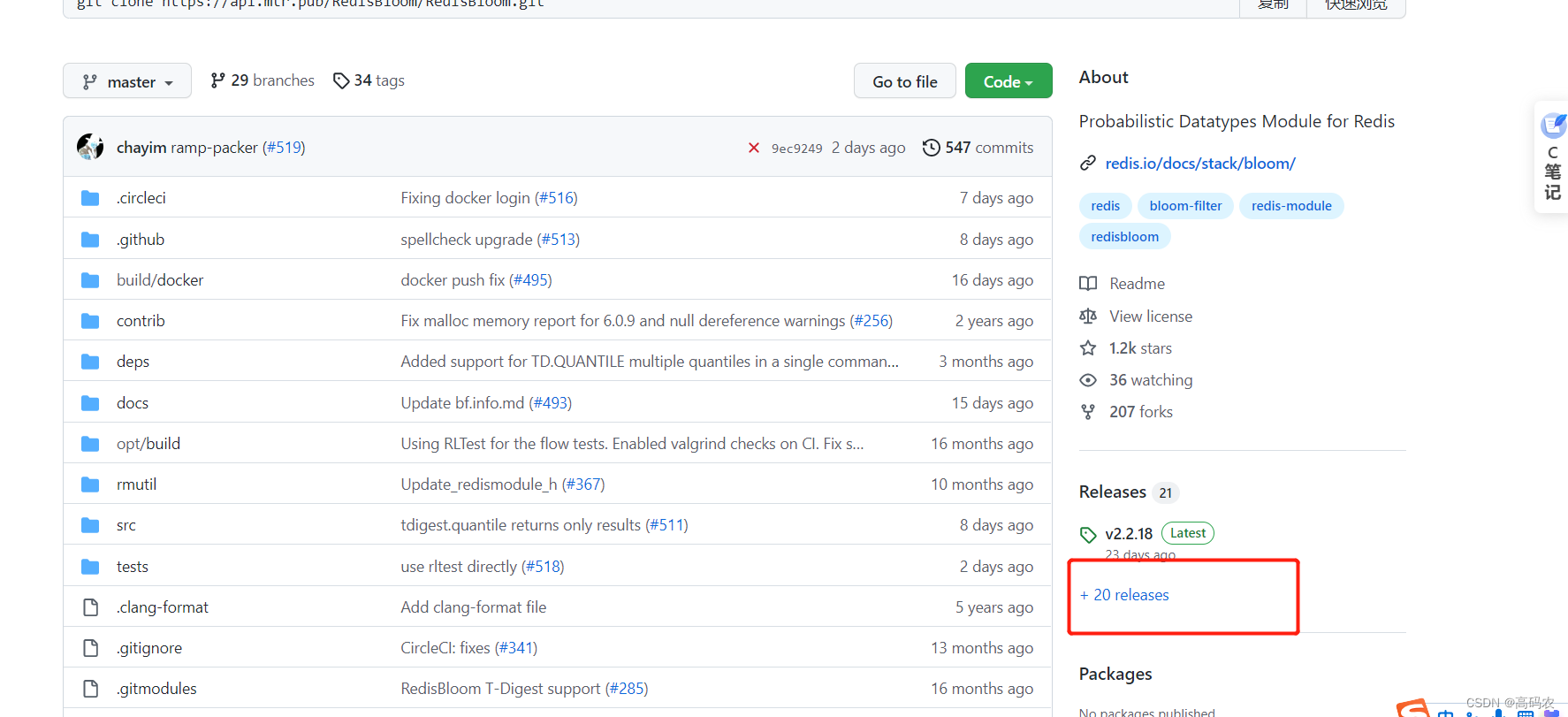Open the opt/build folder
1568x717 pixels.
(148, 444)
